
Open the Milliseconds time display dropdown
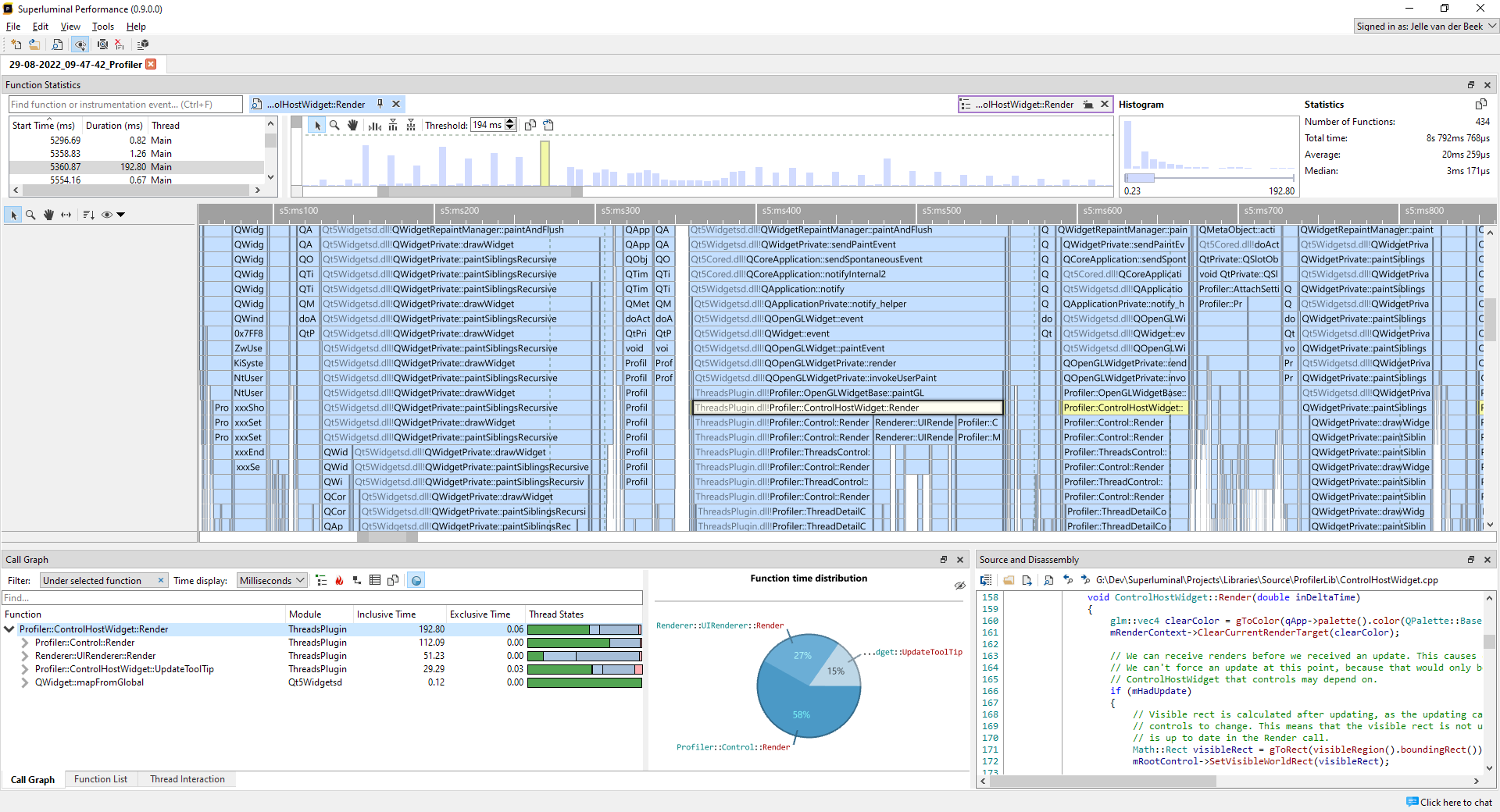click(272, 580)
